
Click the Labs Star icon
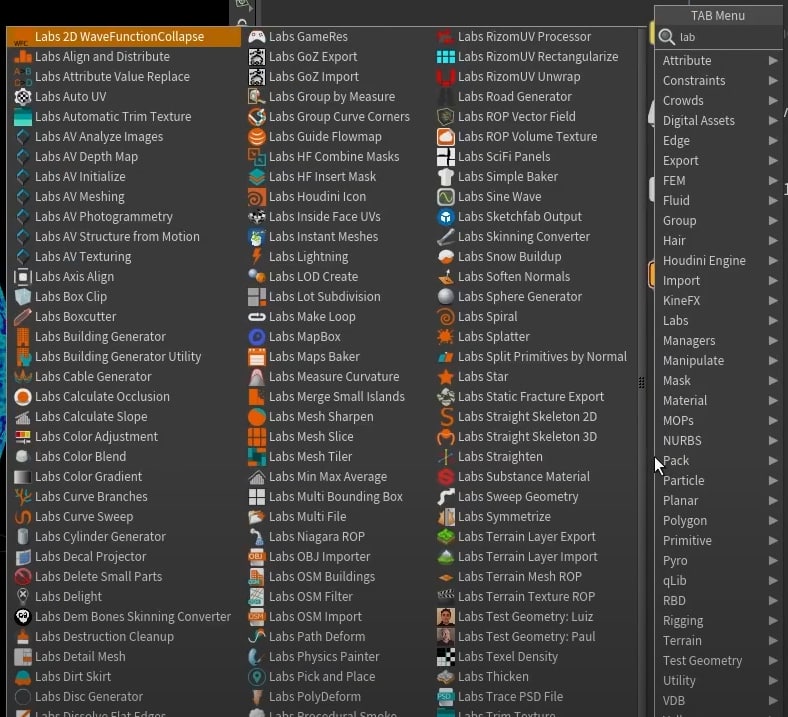(446, 377)
